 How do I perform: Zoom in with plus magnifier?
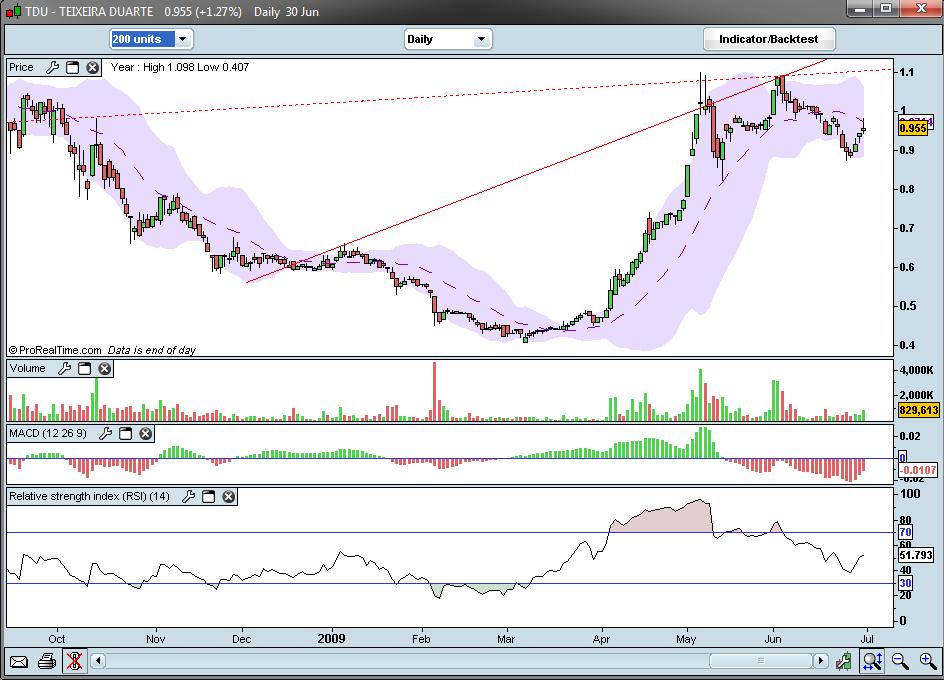pyautogui.click(x=928, y=661)
